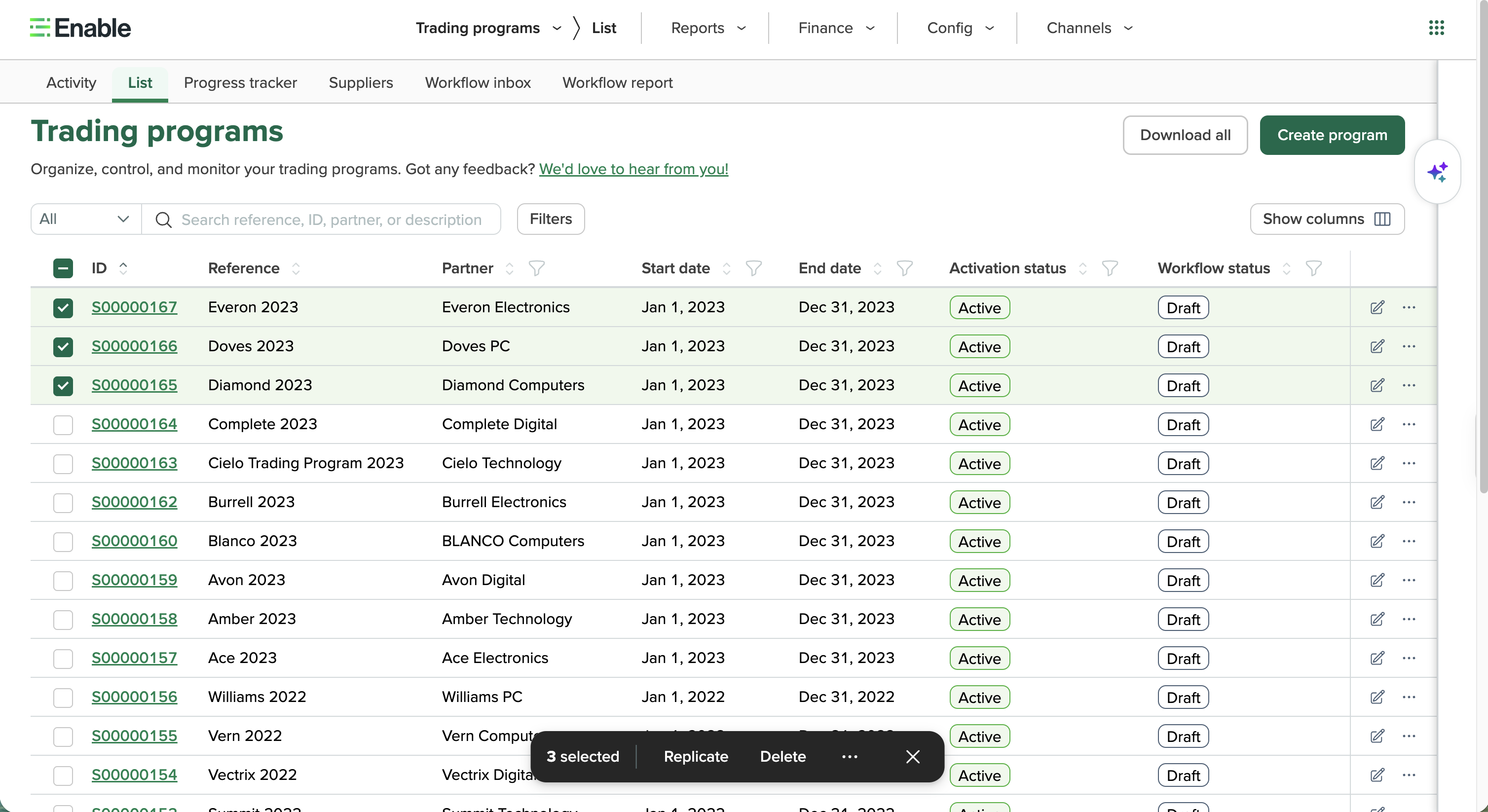This screenshot has width=1488, height=812.
Task: Sort by ID column arrows
Action: [123, 268]
